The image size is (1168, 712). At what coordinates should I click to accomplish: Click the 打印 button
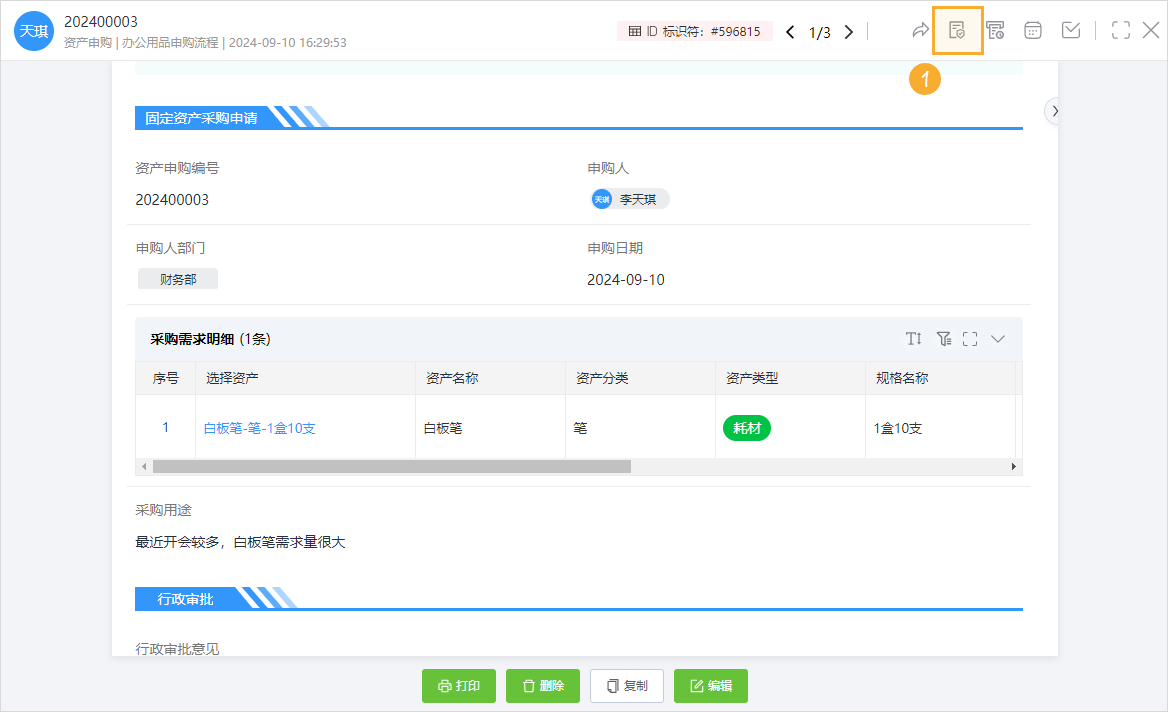459,686
